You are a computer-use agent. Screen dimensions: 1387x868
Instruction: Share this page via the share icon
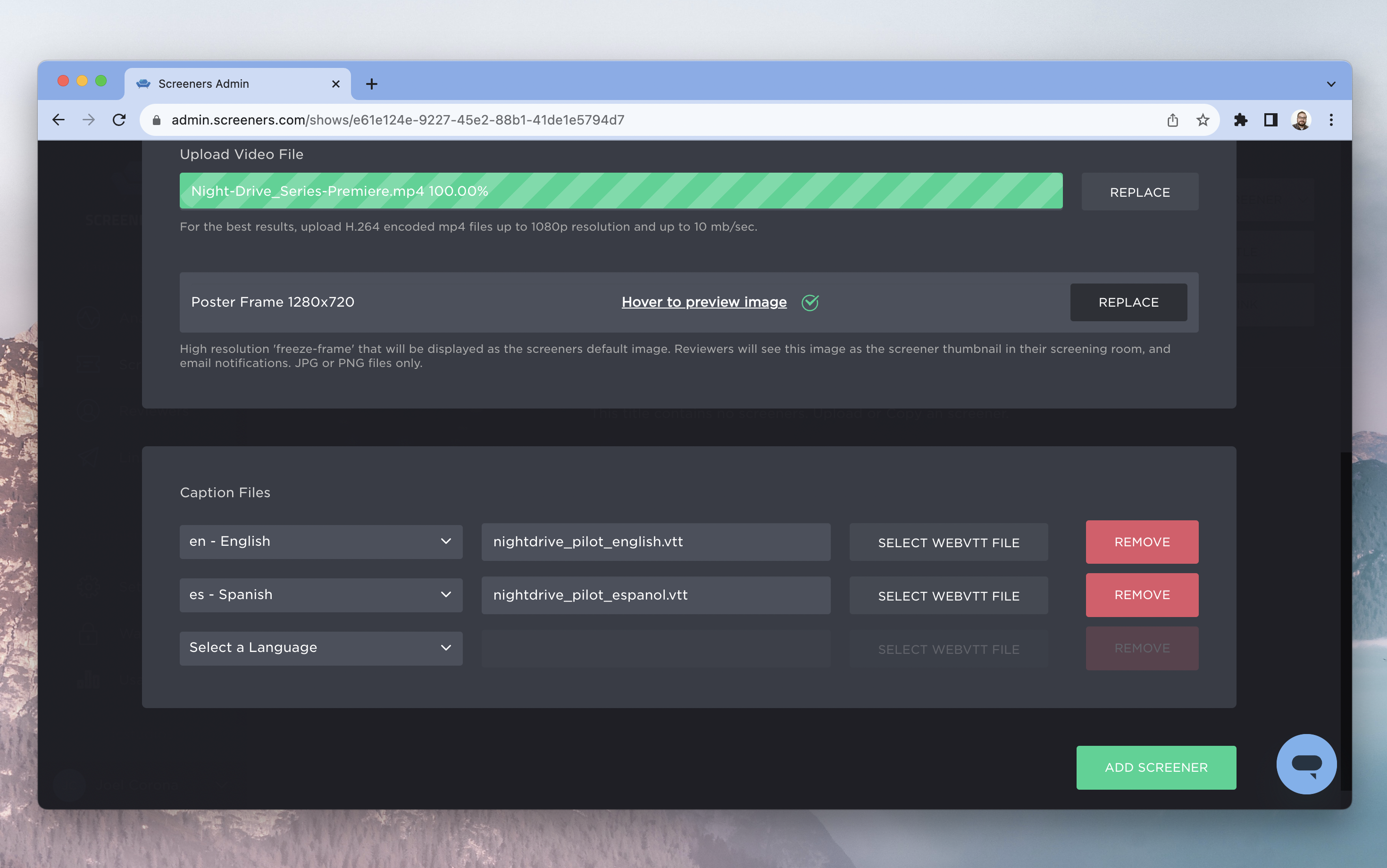click(1172, 120)
